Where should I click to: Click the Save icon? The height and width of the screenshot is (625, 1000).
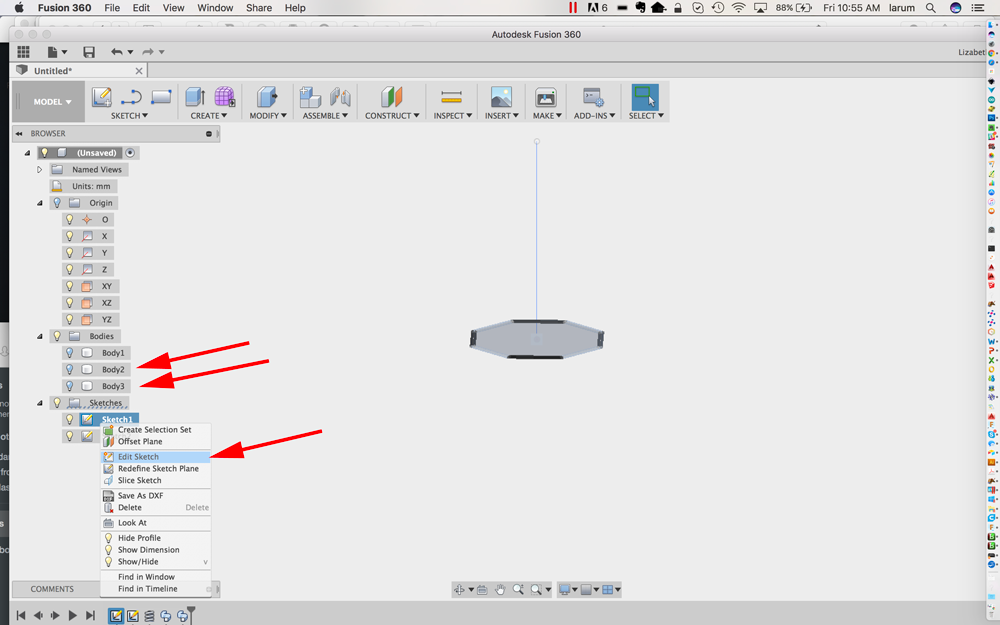coord(89,52)
